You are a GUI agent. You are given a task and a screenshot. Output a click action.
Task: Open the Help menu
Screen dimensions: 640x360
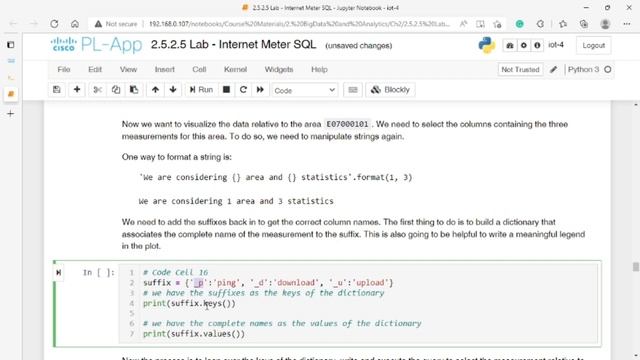click(x=319, y=69)
